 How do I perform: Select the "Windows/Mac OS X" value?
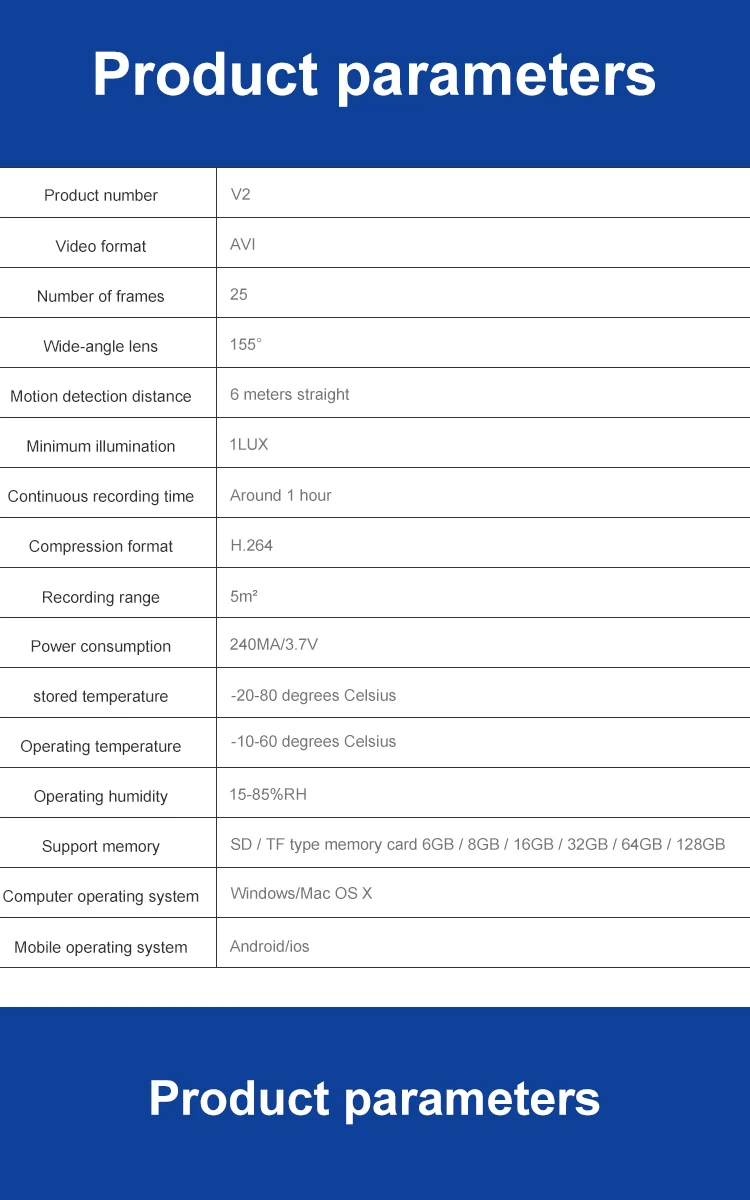301,893
